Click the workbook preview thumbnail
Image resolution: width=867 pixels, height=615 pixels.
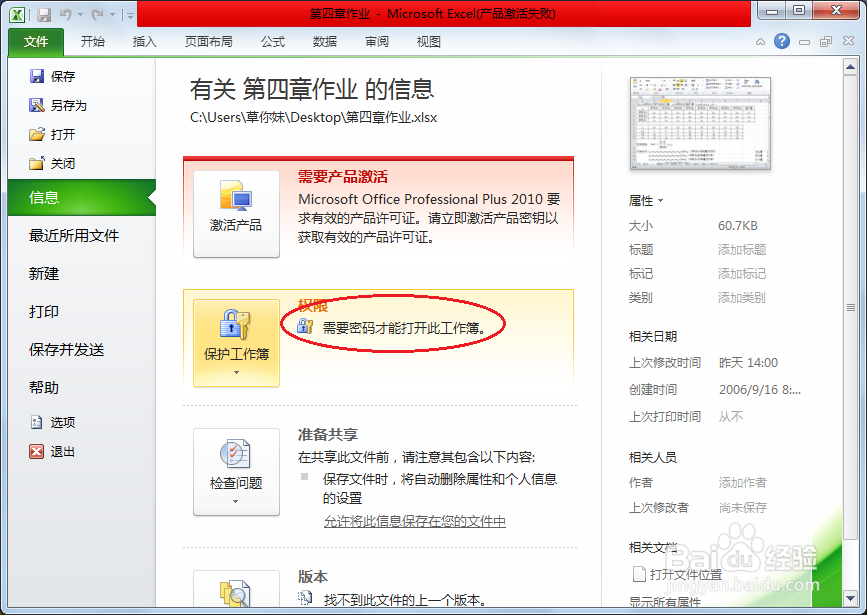tap(700, 123)
